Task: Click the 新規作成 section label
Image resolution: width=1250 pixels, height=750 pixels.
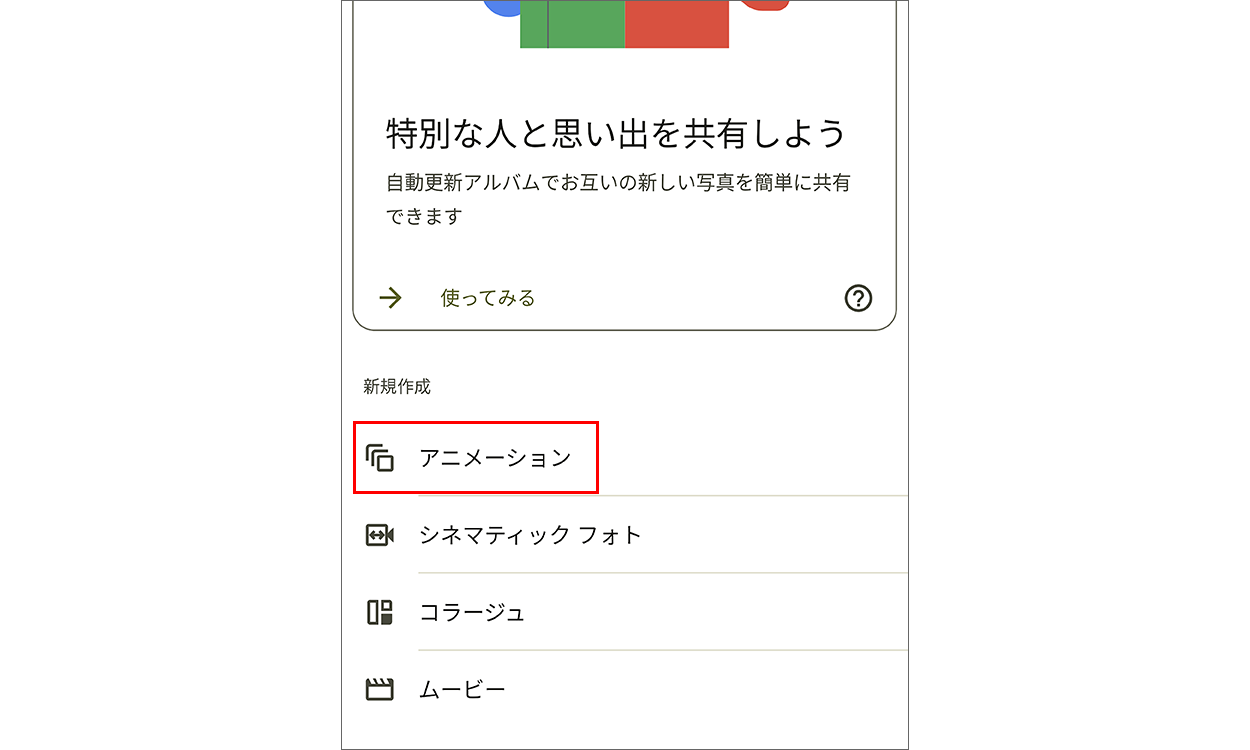Action: (x=397, y=386)
